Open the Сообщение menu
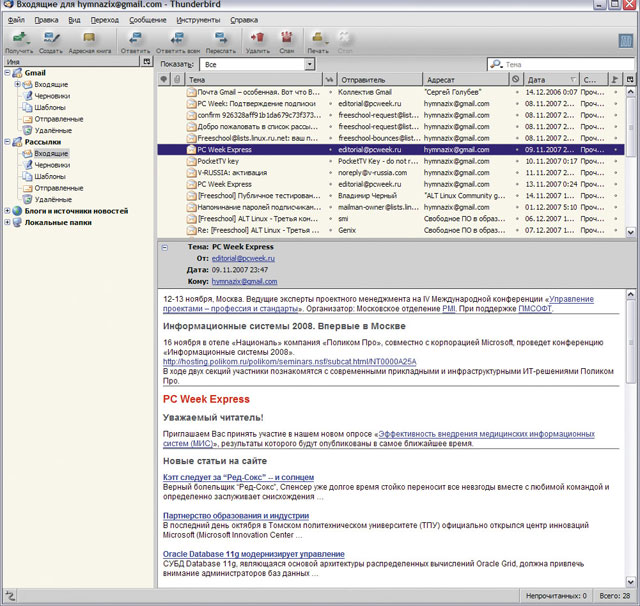The width and height of the screenshot is (640, 606). pyautogui.click(x=147, y=20)
